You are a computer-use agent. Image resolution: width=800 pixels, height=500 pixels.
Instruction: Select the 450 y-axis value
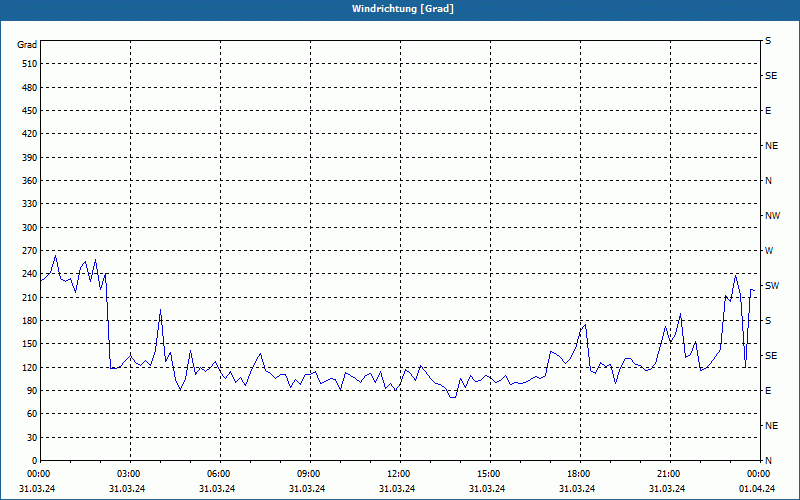[30, 111]
